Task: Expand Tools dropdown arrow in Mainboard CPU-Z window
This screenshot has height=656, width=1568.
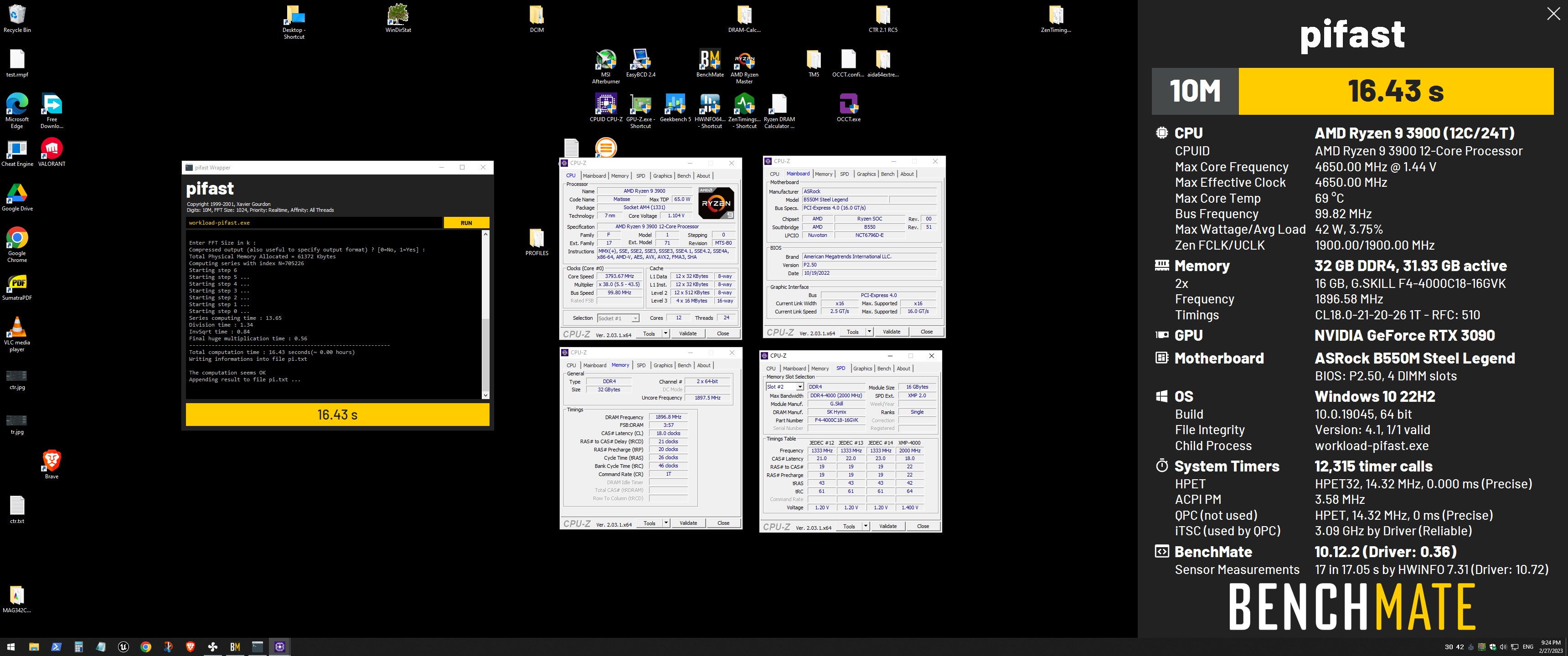Action: pos(869,332)
